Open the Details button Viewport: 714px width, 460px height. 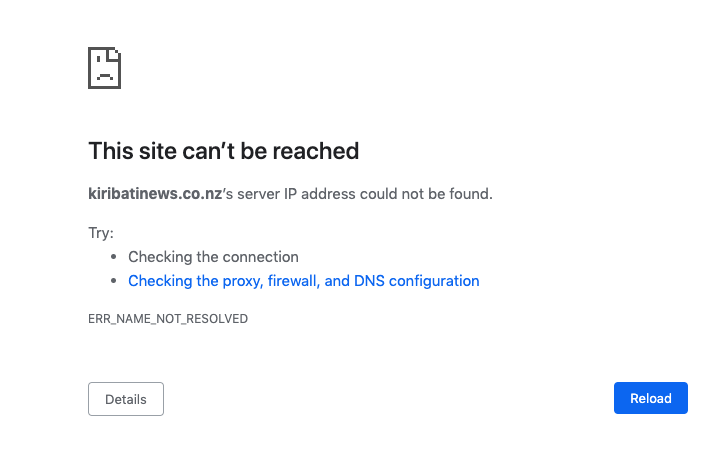[x=126, y=399]
